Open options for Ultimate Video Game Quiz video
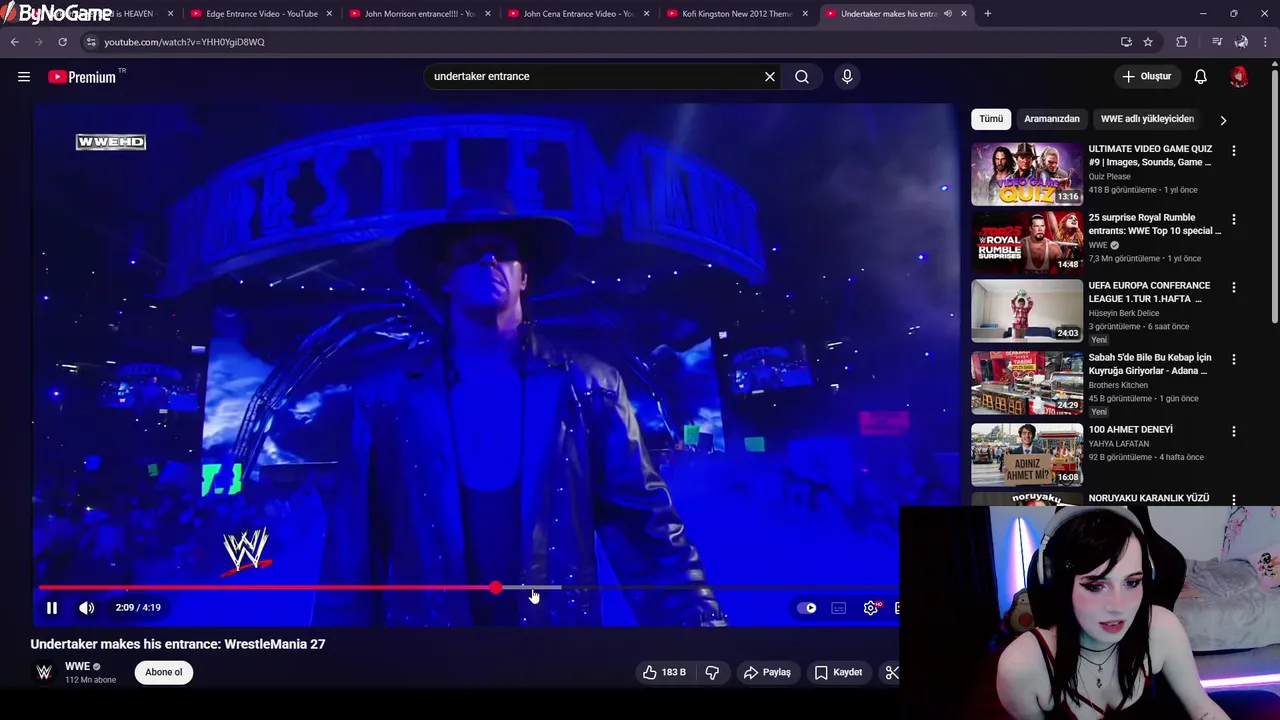 coord(1234,151)
